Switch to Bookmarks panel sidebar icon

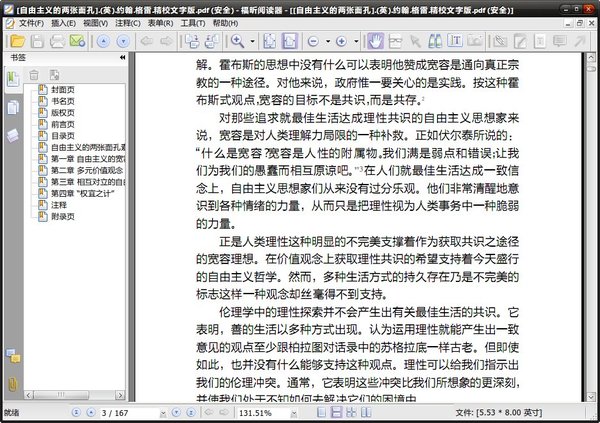click(x=13, y=79)
